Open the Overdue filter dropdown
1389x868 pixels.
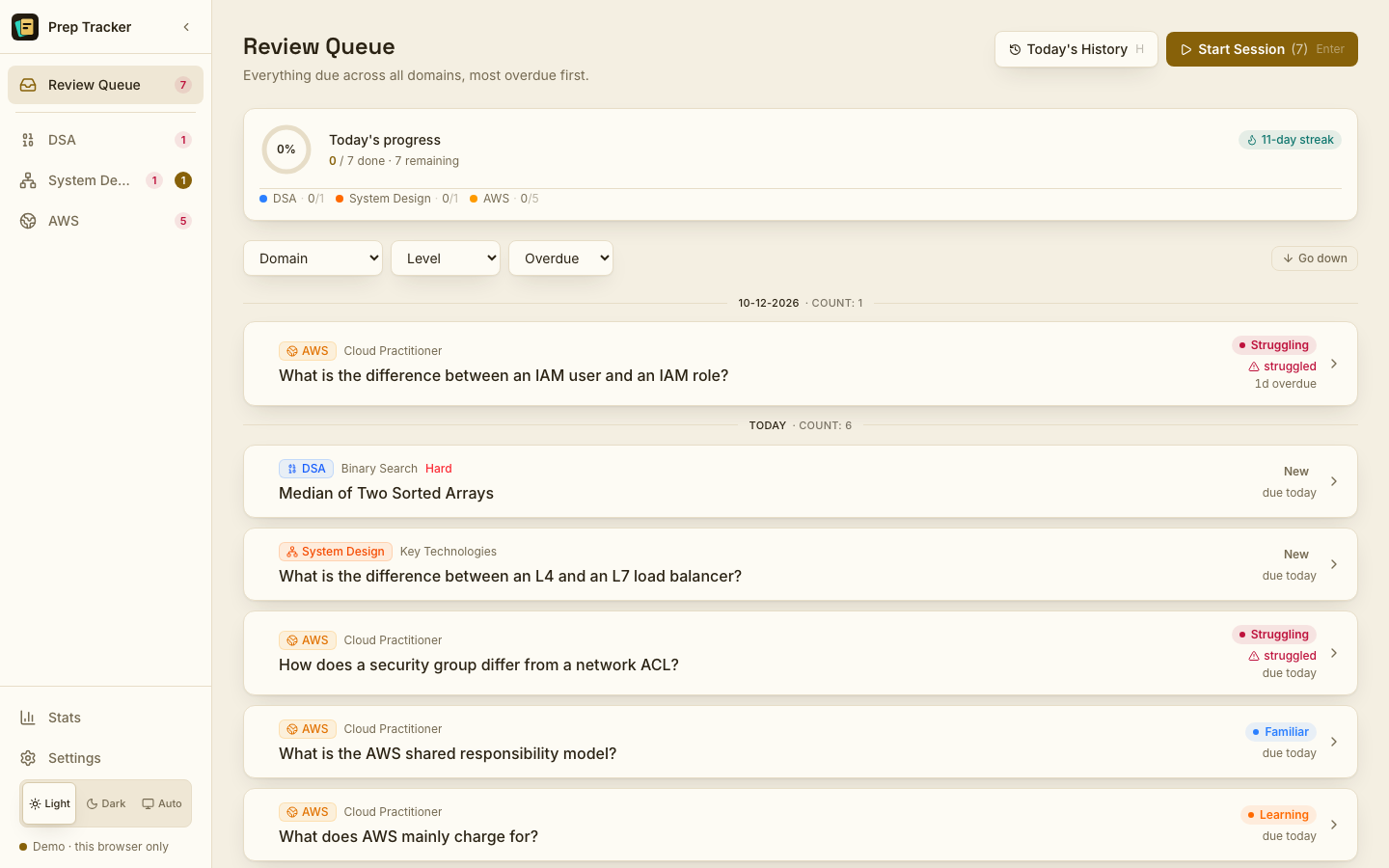point(560,258)
